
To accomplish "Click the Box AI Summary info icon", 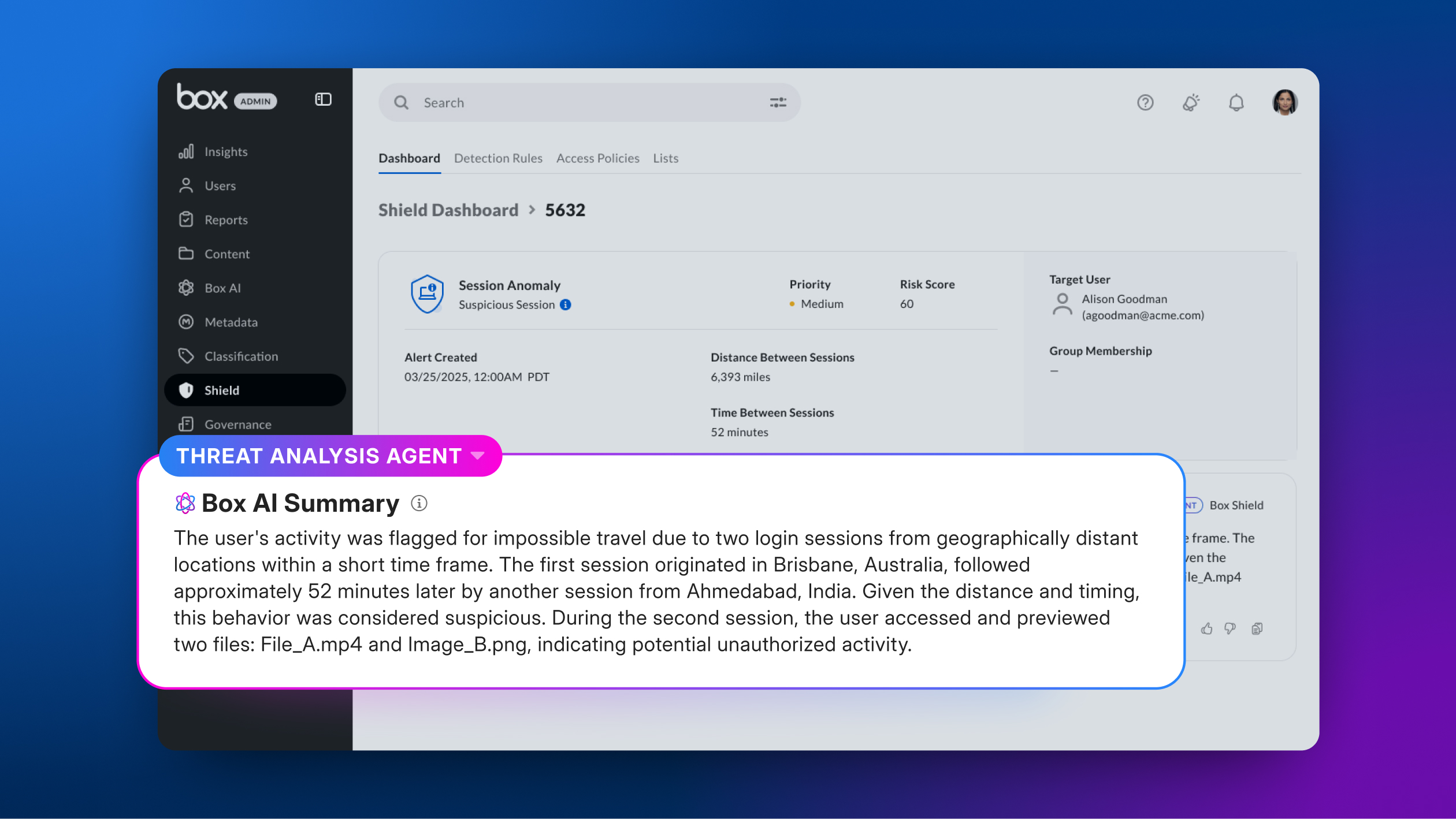I will click(419, 504).
